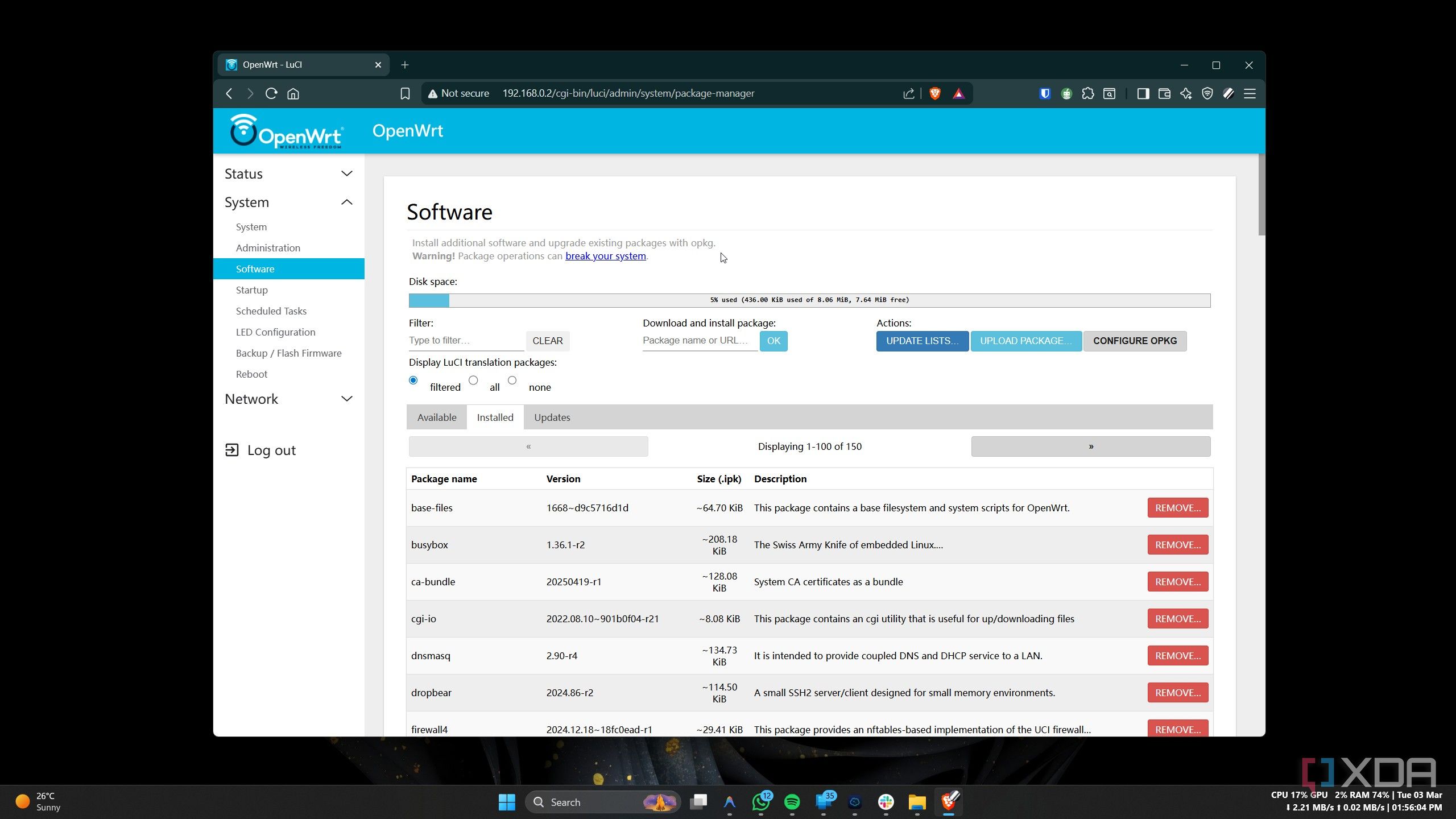Screen dimensions: 1456x819
Task: Click the CONFIGURE OPKG button
Action: pos(1135,341)
